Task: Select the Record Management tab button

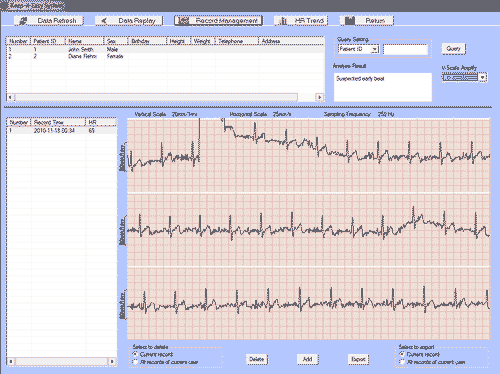Action: coord(218,21)
